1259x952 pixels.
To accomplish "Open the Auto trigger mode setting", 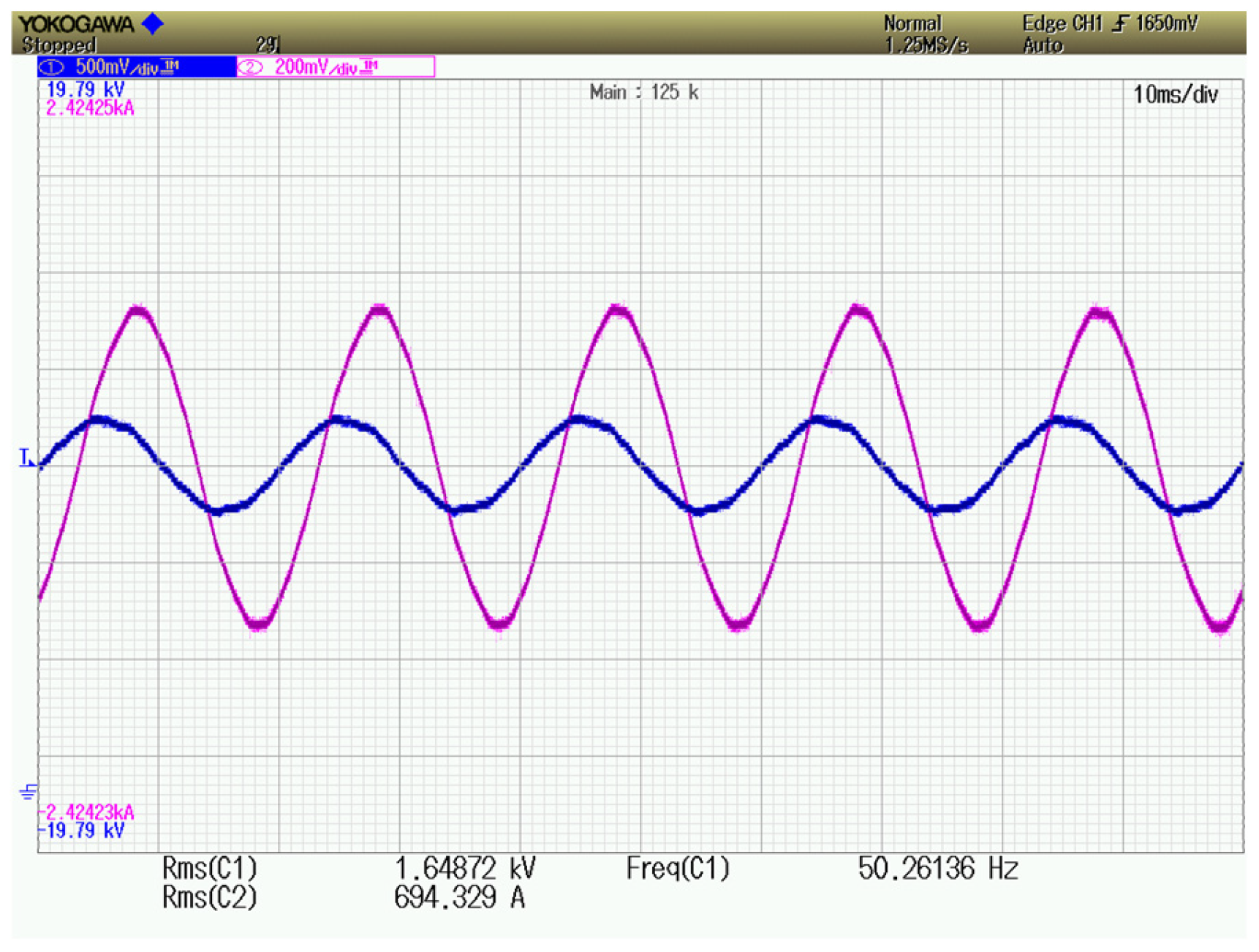I will 1043,45.
